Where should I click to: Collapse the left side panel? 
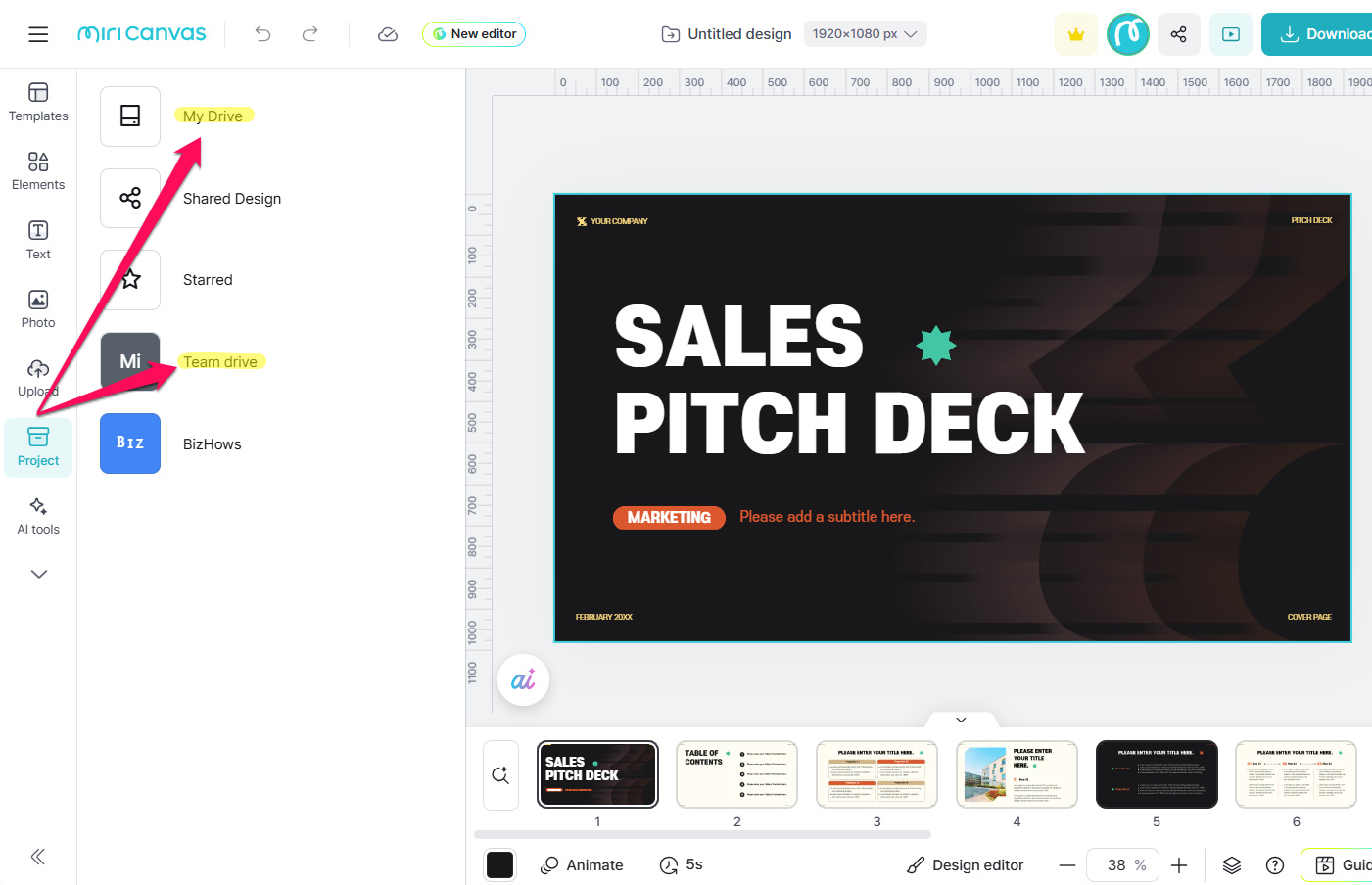point(38,857)
